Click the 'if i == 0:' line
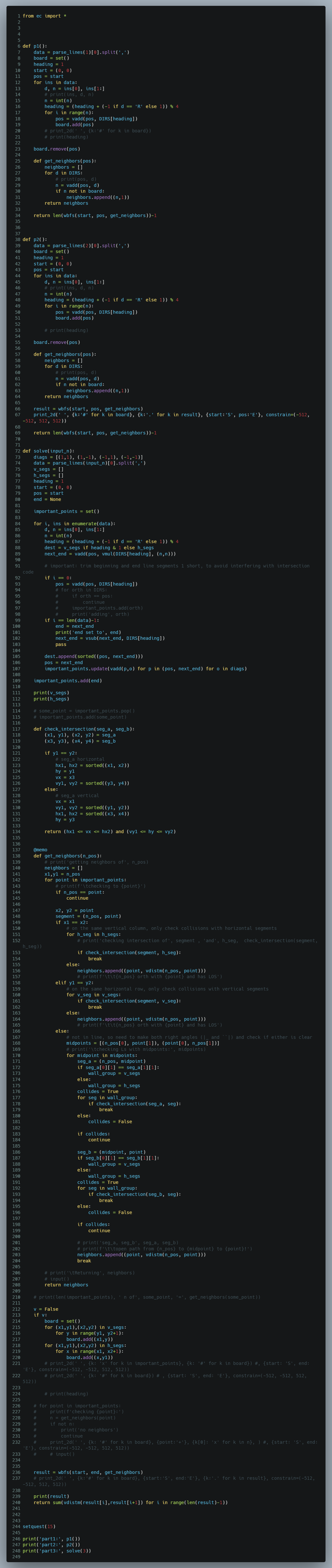The image size is (332, 1568). 58,578
